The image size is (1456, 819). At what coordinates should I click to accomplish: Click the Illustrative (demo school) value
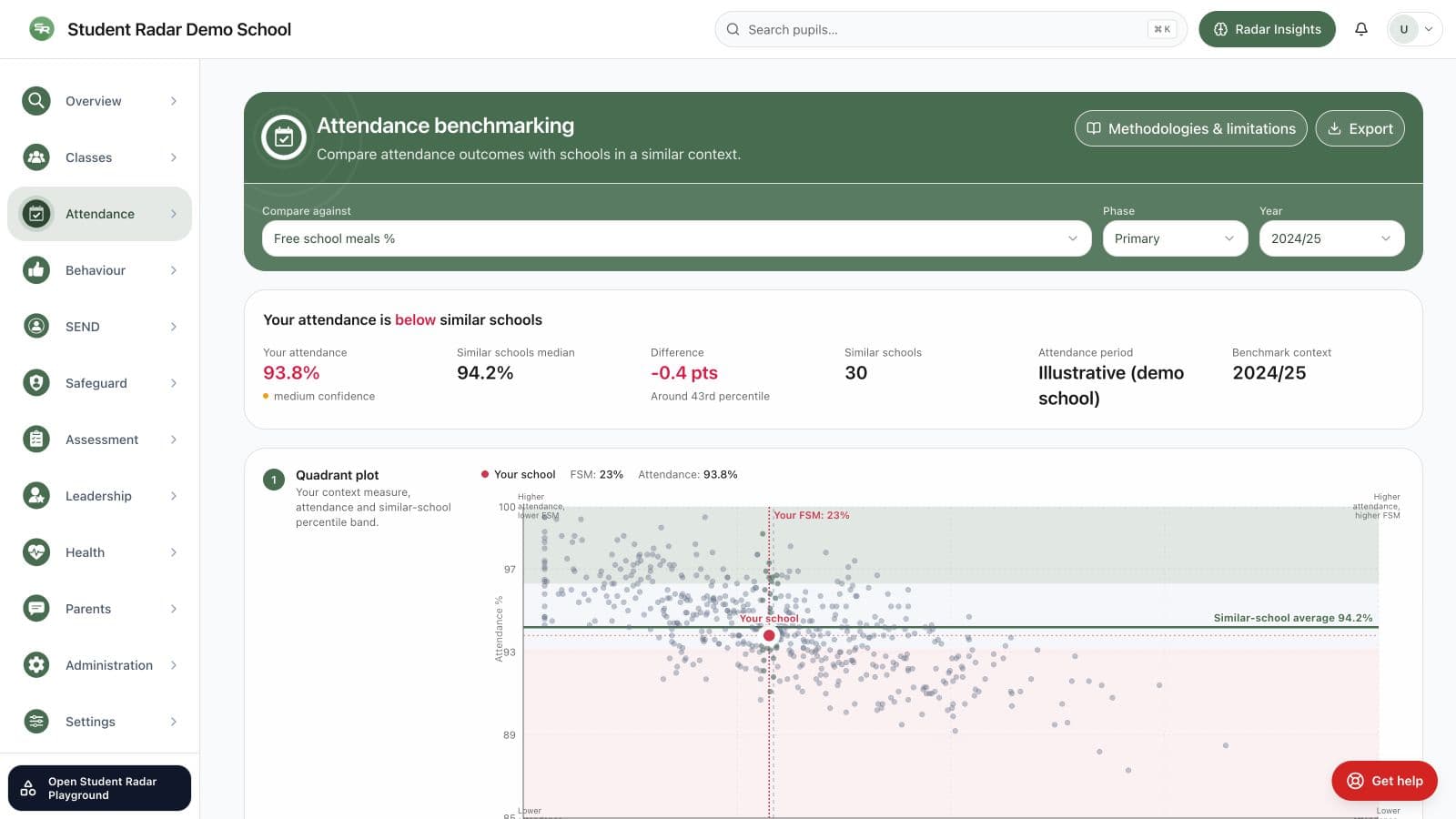click(1111, 385)
